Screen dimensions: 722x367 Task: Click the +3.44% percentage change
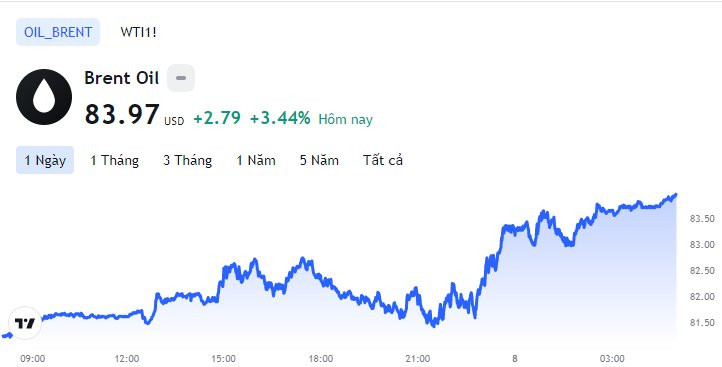coord(280,118)
